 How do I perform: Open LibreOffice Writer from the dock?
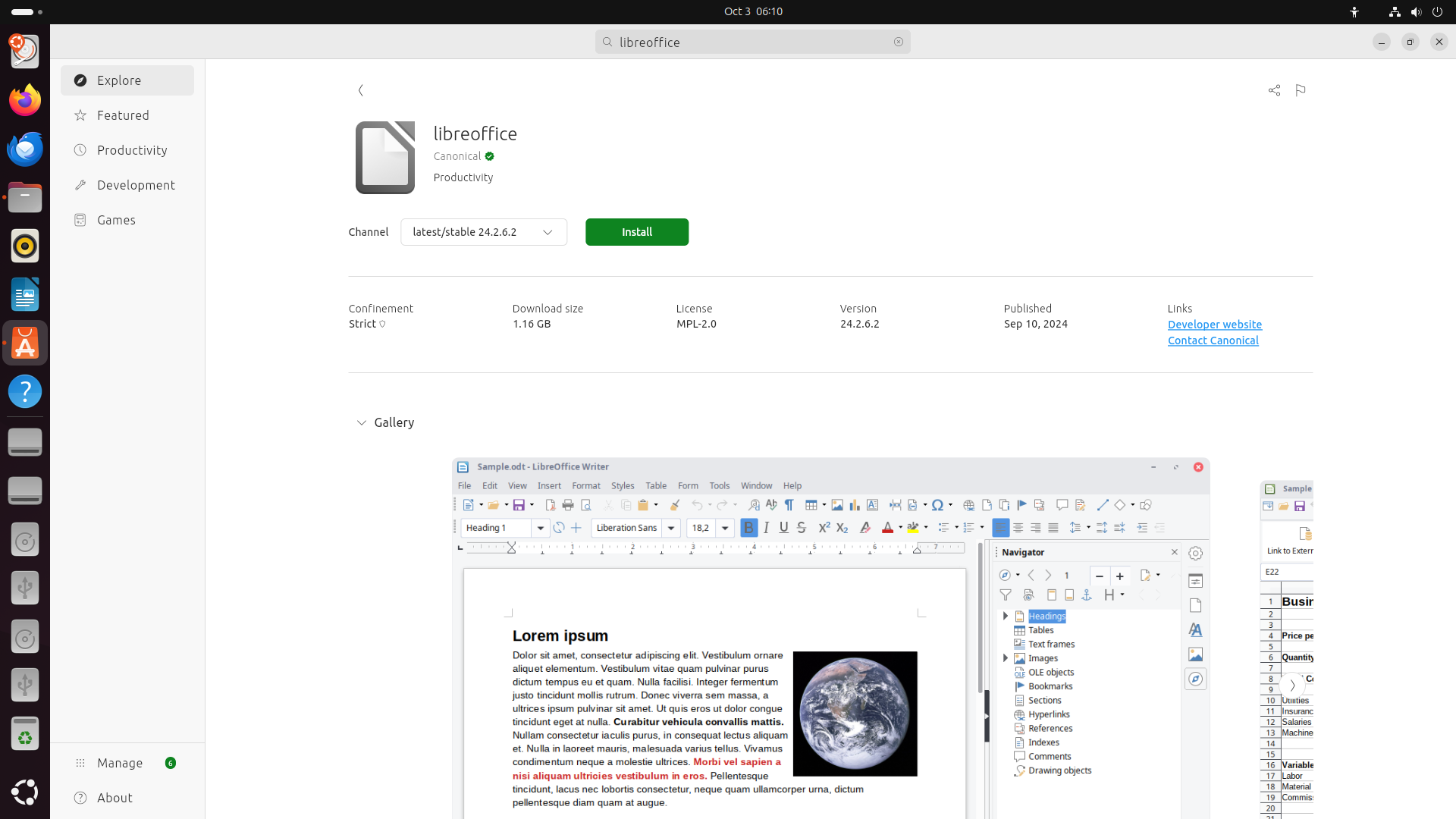25,294
